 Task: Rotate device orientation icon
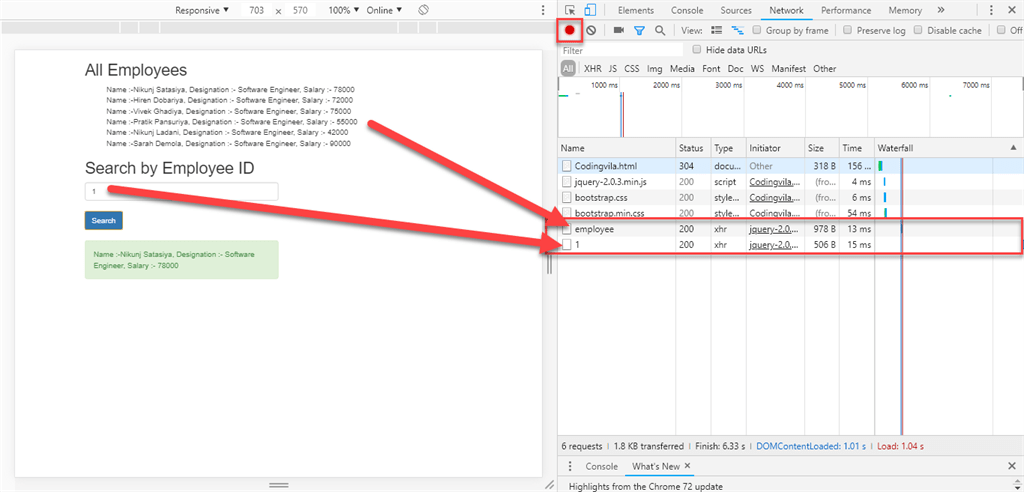click(423, 10)
